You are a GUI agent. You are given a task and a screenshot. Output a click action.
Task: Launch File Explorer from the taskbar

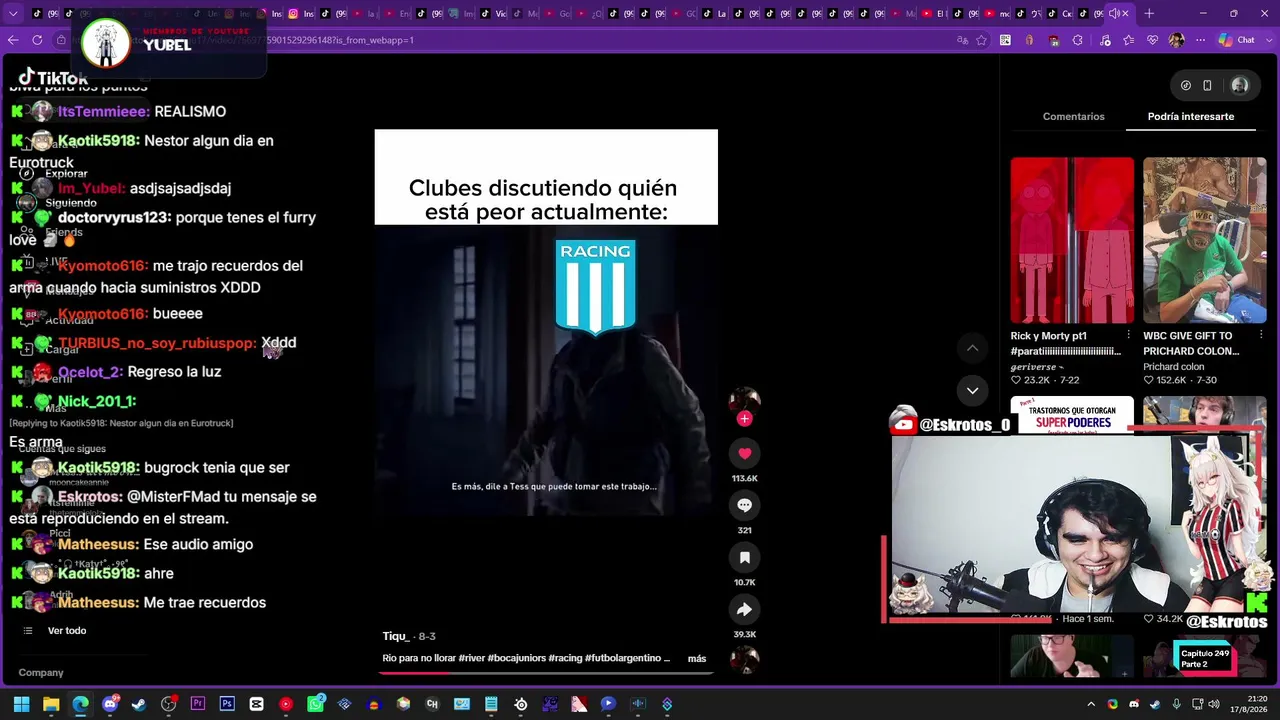pyautogui.click(x=51, y=704)
